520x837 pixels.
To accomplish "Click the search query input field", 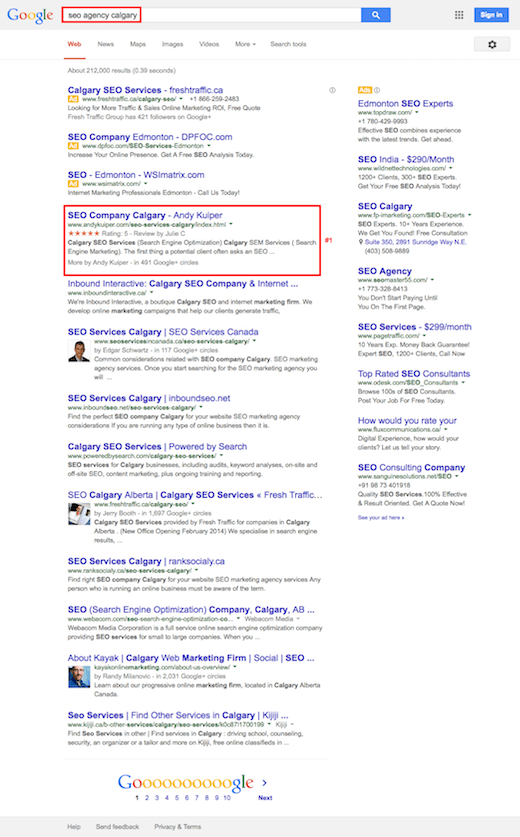I will pyautogui.click(x=211, y=15).
